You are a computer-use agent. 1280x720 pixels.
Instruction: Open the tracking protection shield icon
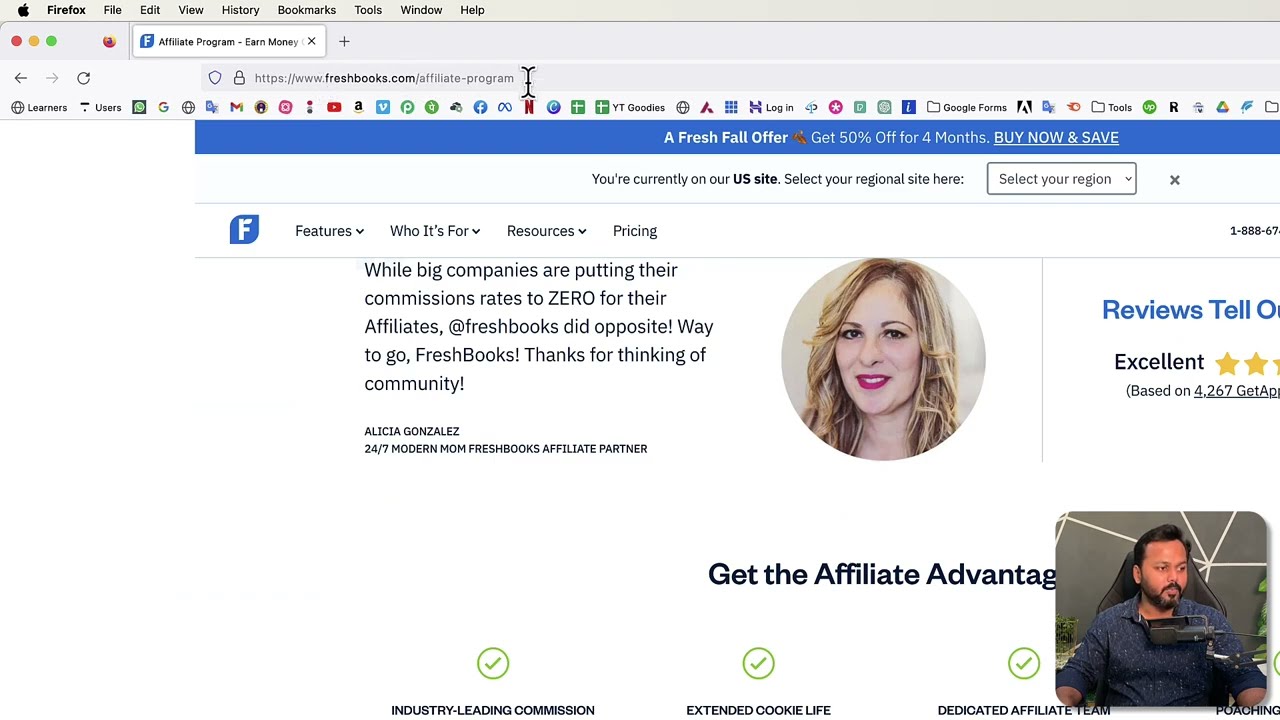coord(215,78)
